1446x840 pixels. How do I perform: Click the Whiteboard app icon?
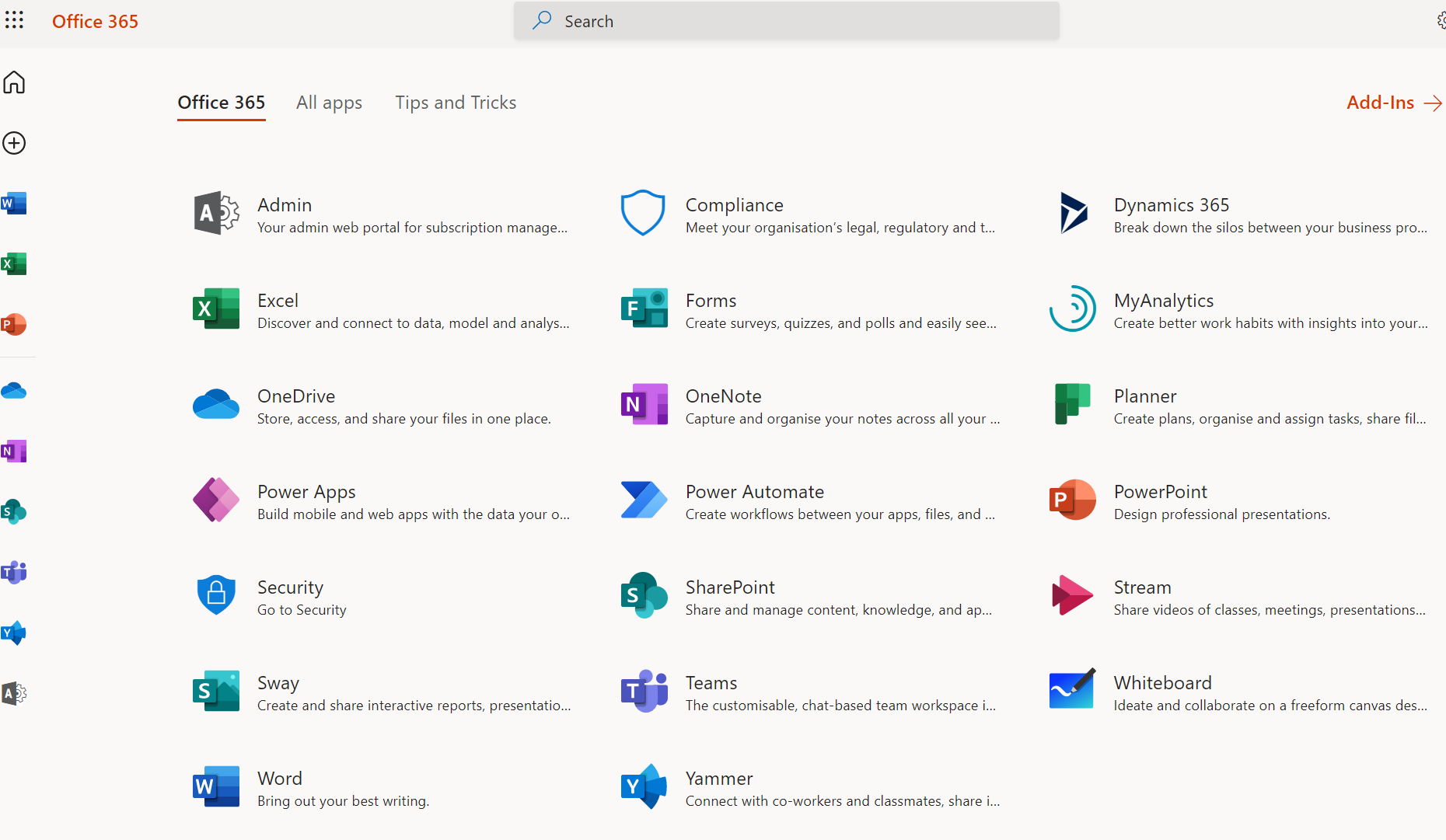tap(1073, 689)
